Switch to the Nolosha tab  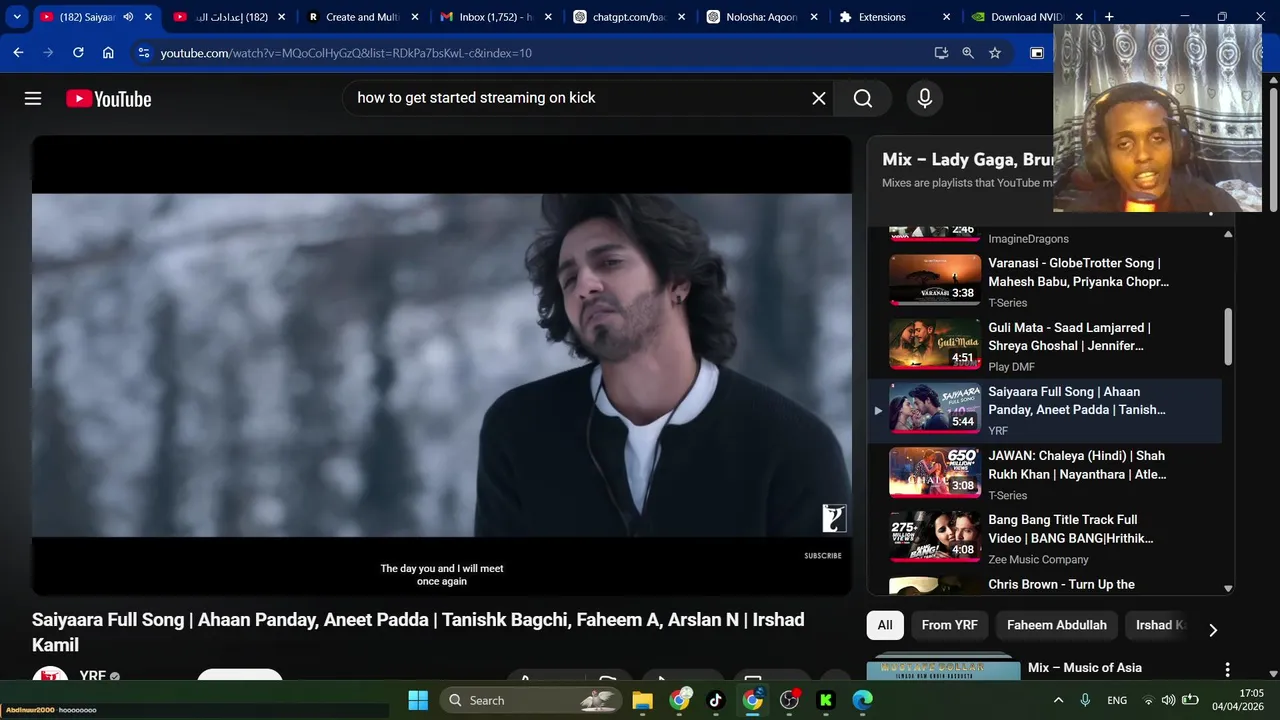[761, 17]
